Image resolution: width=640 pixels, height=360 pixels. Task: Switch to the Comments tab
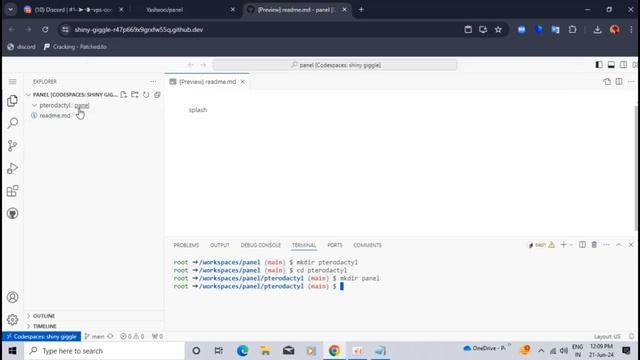(x=367, y=245)
